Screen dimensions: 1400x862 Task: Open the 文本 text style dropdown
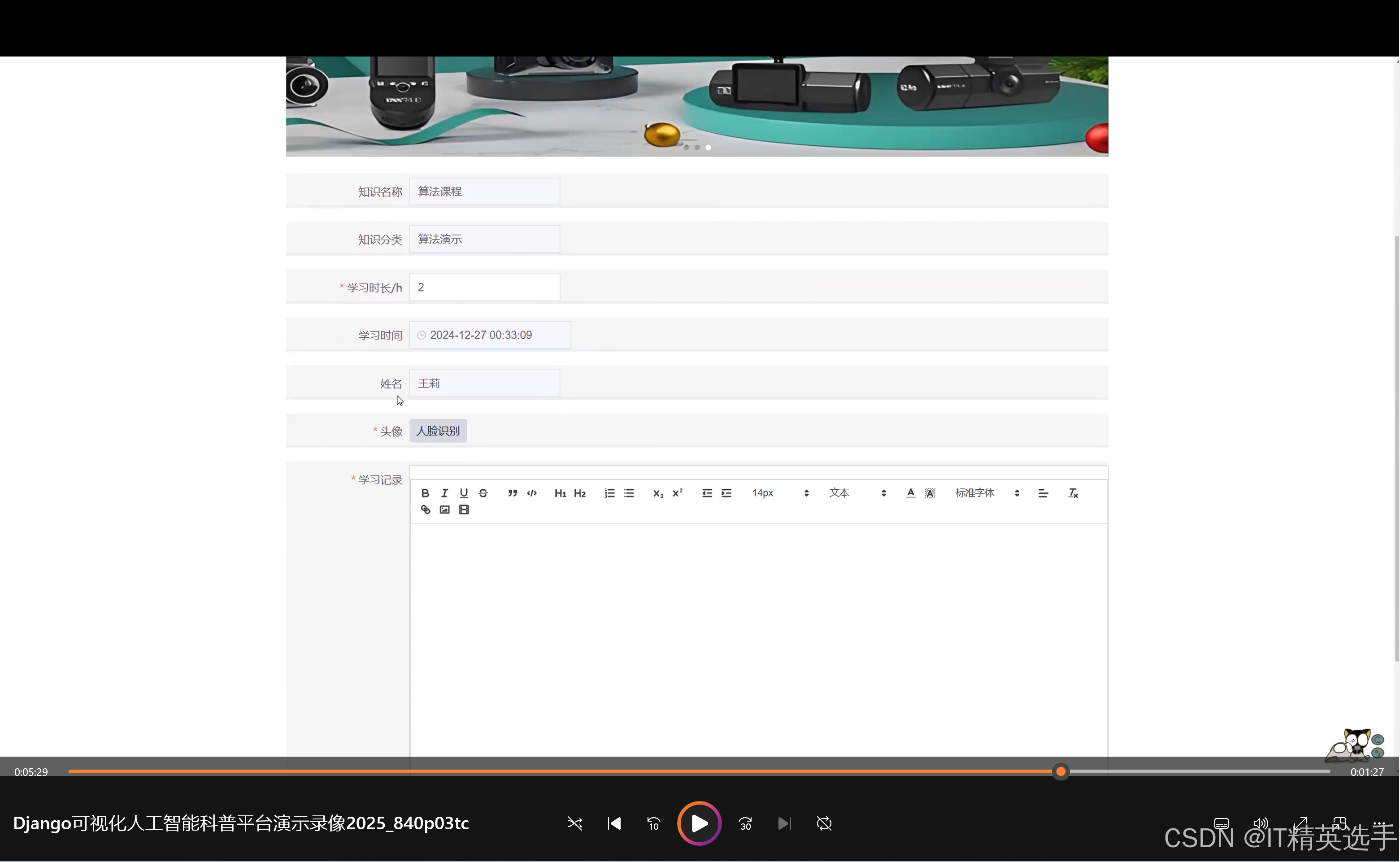858,493
